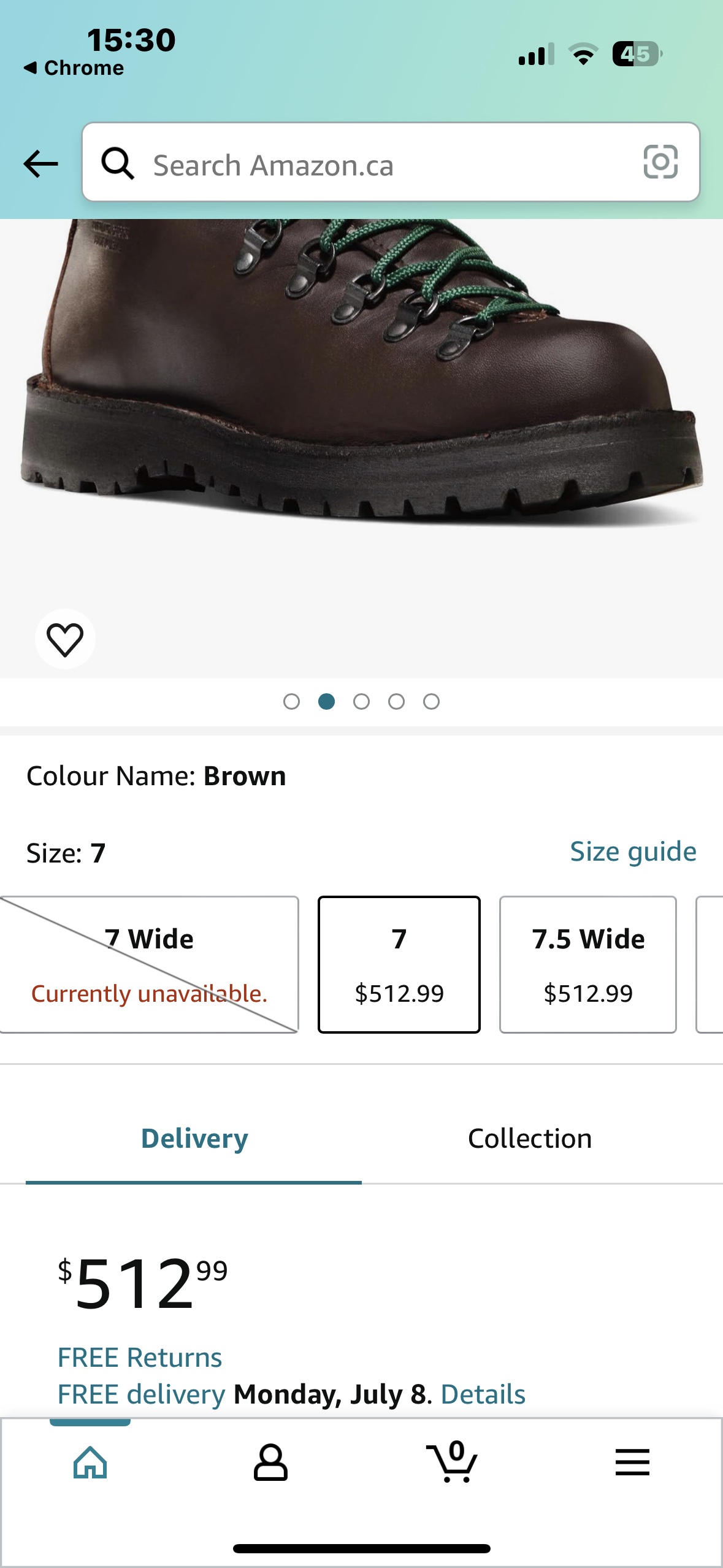Open your account profile icon
Viewport: 723px width, 1568px height.
click(x=271, y=1462)
